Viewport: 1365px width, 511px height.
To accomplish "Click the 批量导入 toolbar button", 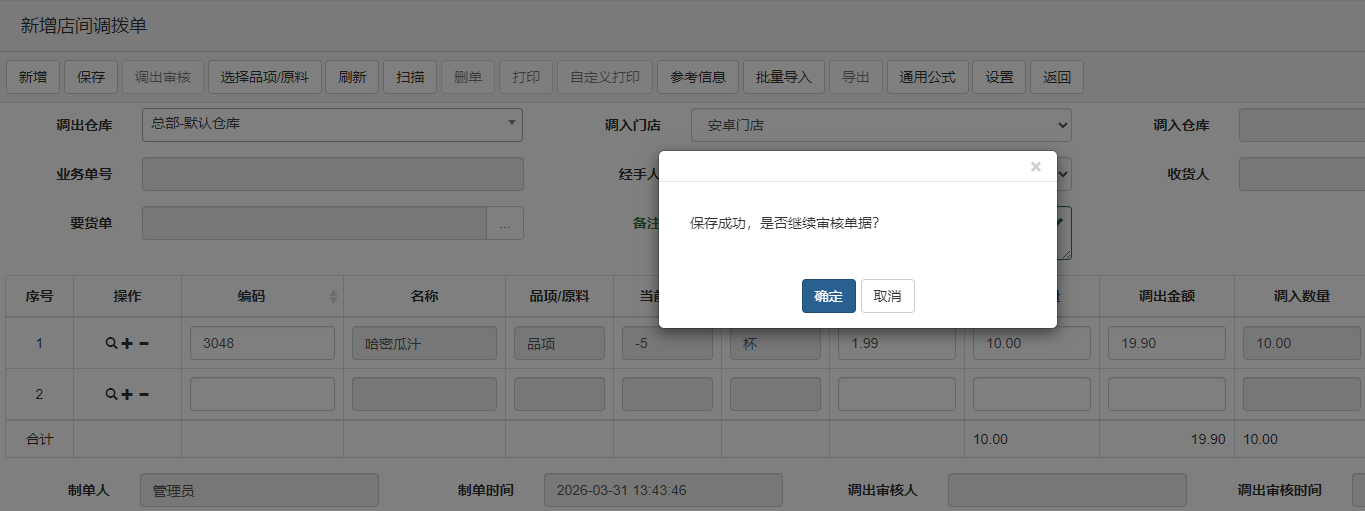I will [783, 77].
